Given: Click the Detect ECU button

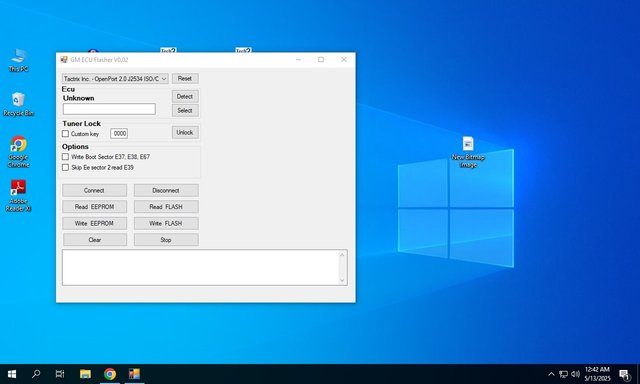Looking at the screenshot, I should click(185, 96).
